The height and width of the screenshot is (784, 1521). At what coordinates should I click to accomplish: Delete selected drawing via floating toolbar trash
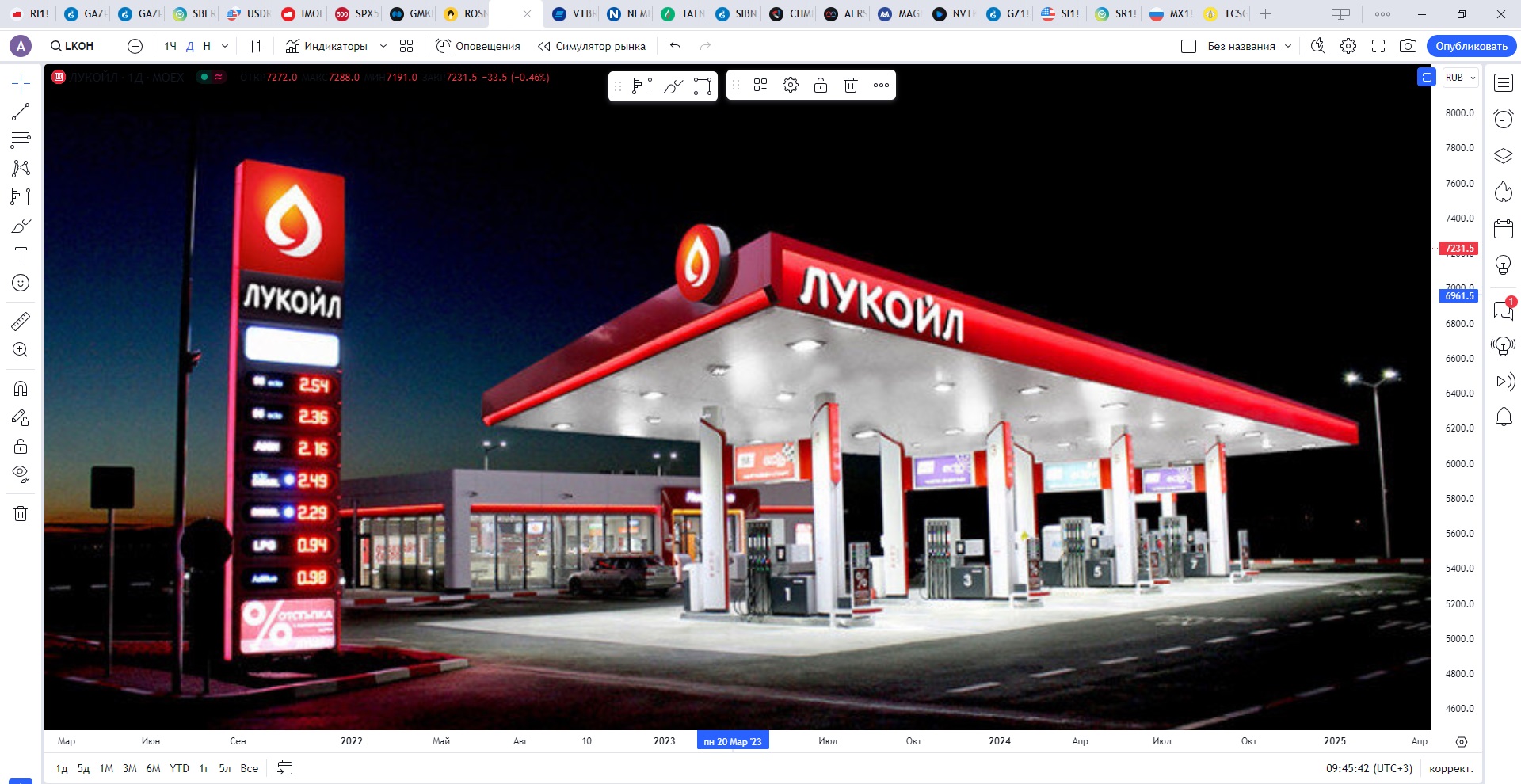pos(851,86)
